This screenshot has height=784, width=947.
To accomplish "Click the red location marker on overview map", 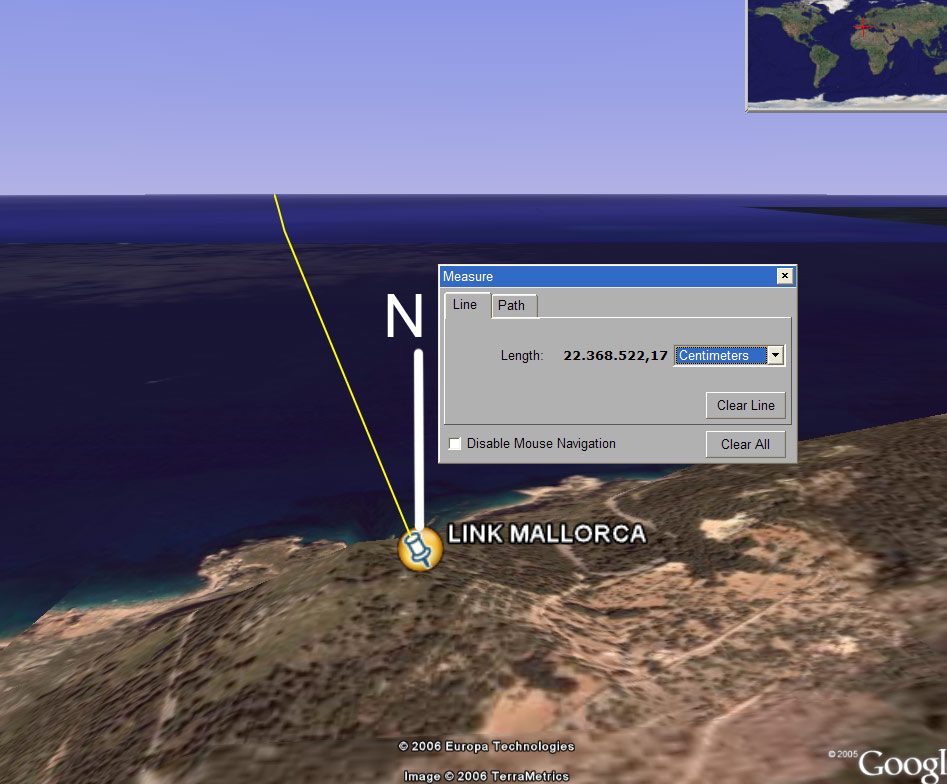I will click(866, 28).
